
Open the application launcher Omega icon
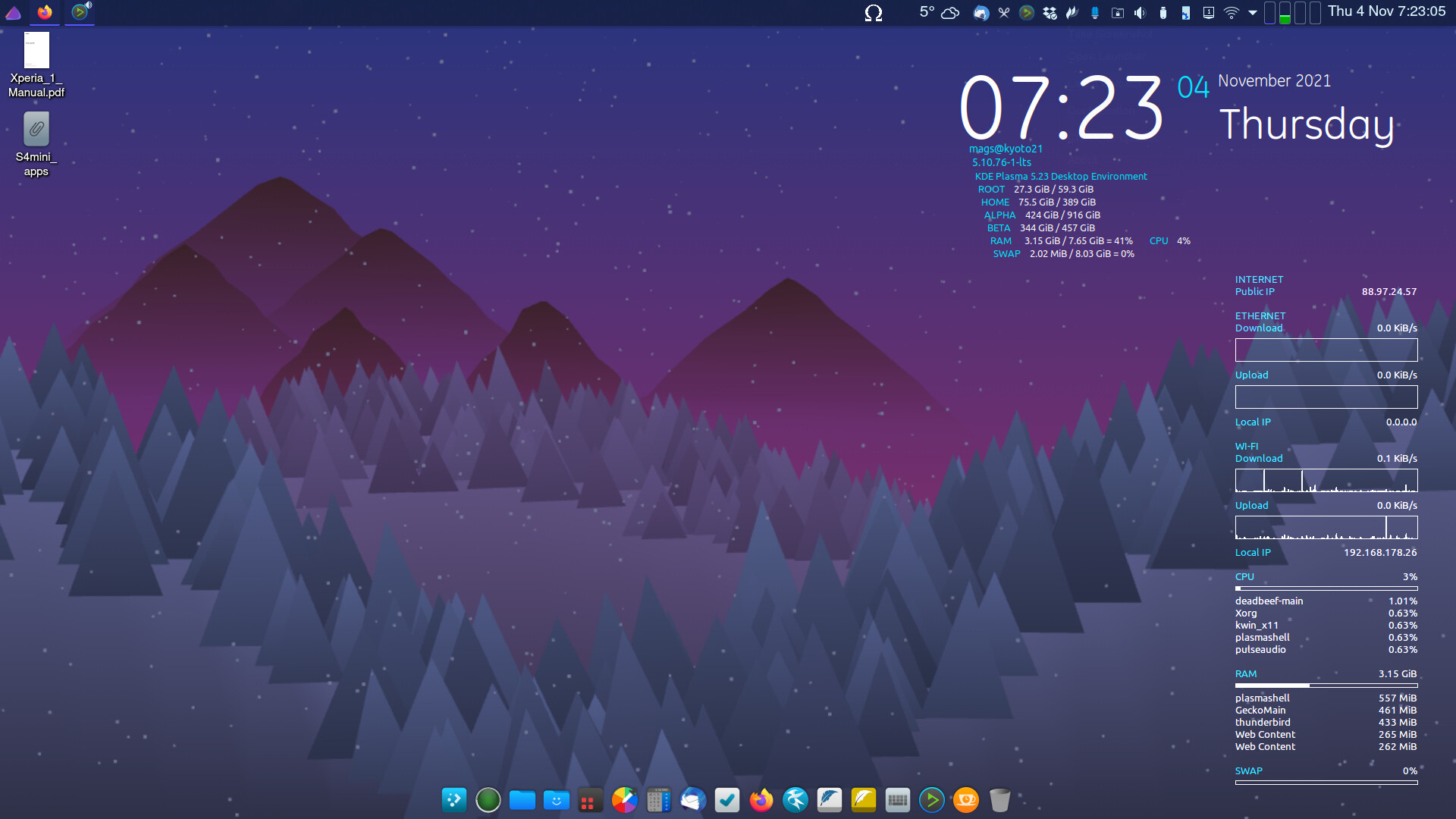tap(873, 13)
